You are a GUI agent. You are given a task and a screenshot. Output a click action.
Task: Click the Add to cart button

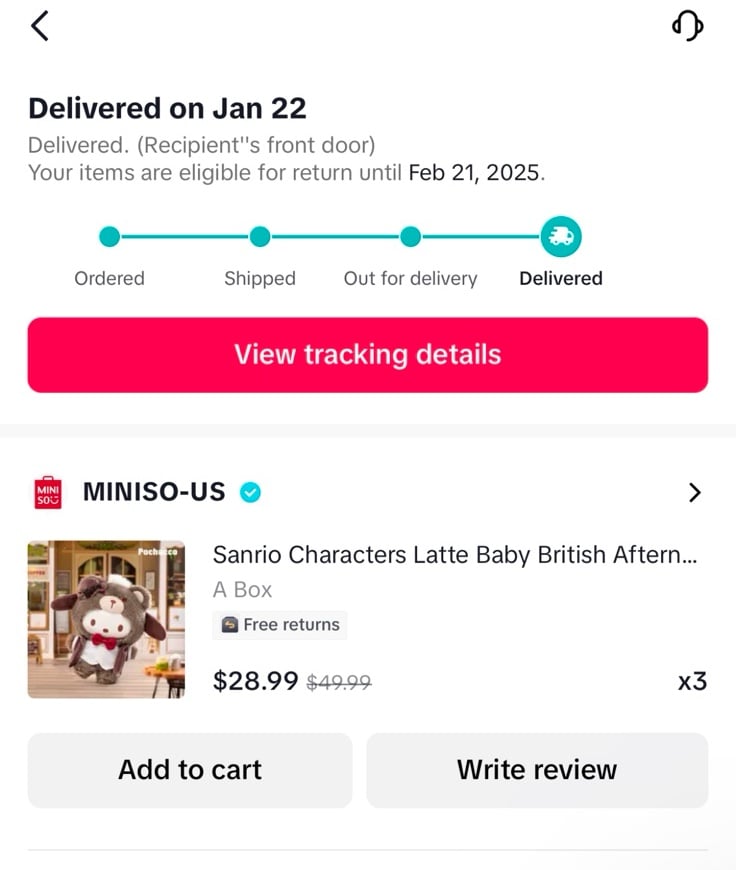[190, 770]
